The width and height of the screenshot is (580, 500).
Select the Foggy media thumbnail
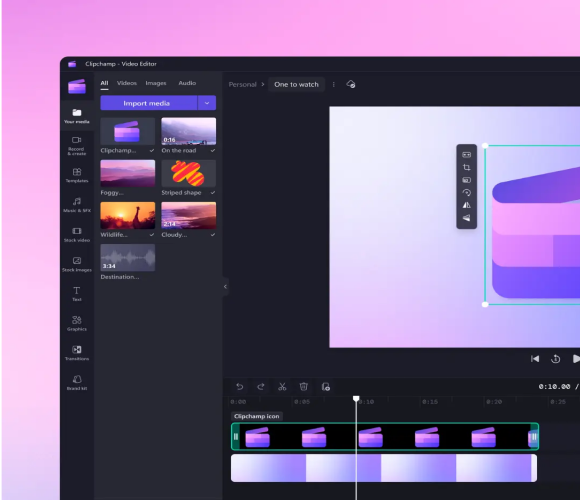(x=128, y=173)
